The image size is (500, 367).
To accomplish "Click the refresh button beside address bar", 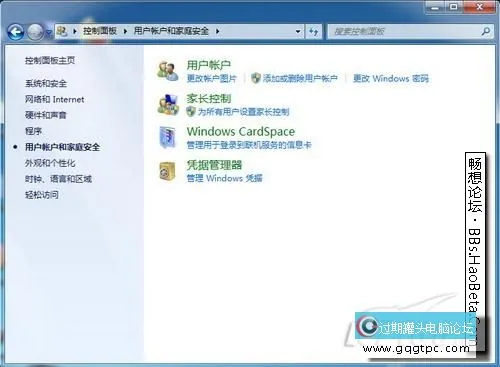I will click(x=314, y=32).
